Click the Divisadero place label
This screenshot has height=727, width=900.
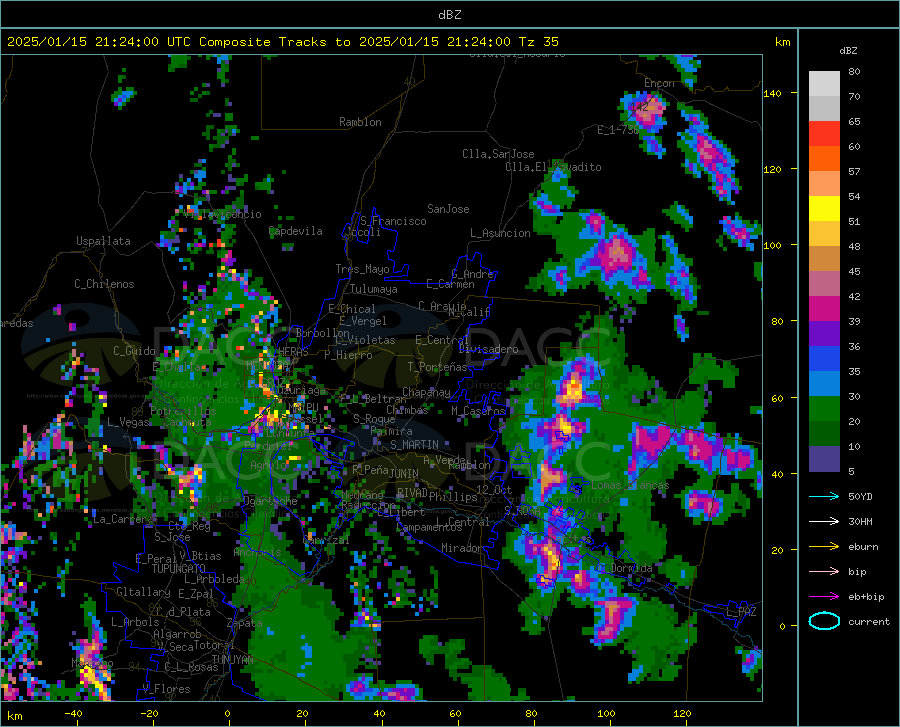(488, 349)
